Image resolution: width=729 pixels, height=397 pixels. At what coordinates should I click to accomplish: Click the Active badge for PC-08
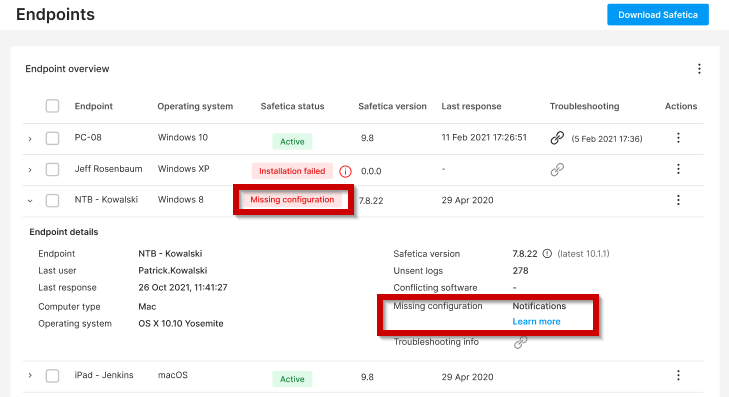pyautogui.click(x=292, y=141)
